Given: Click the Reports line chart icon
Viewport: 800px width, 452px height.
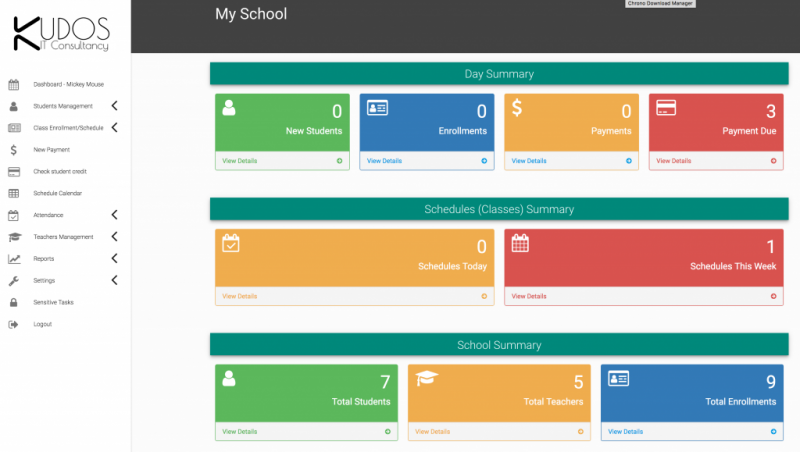Looking at the screenshot, I should point(14,259).
